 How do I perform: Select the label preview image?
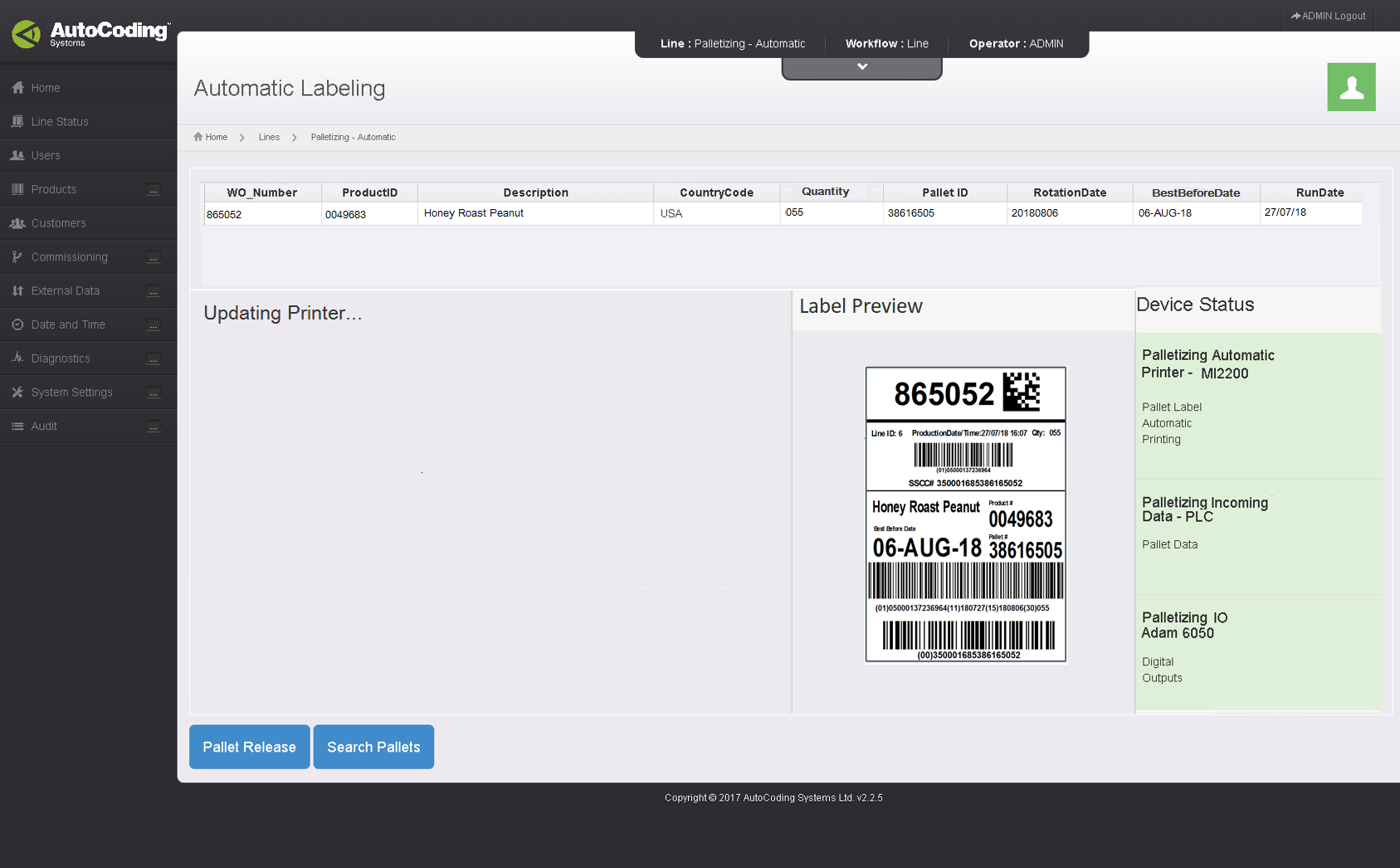coord(965,514)
